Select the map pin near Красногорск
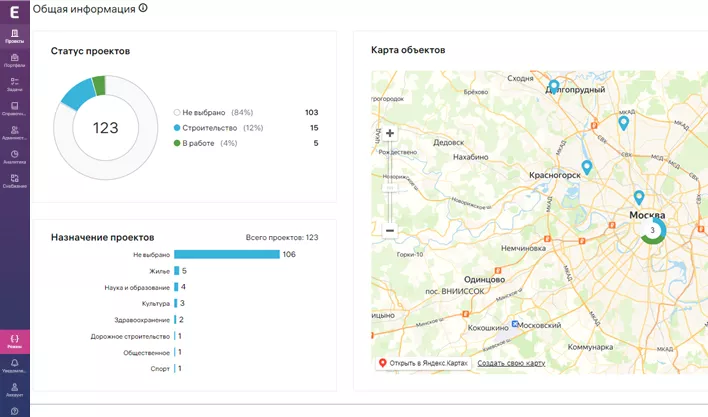Screen dimensions: 708x417 click(x=587, y=167)
